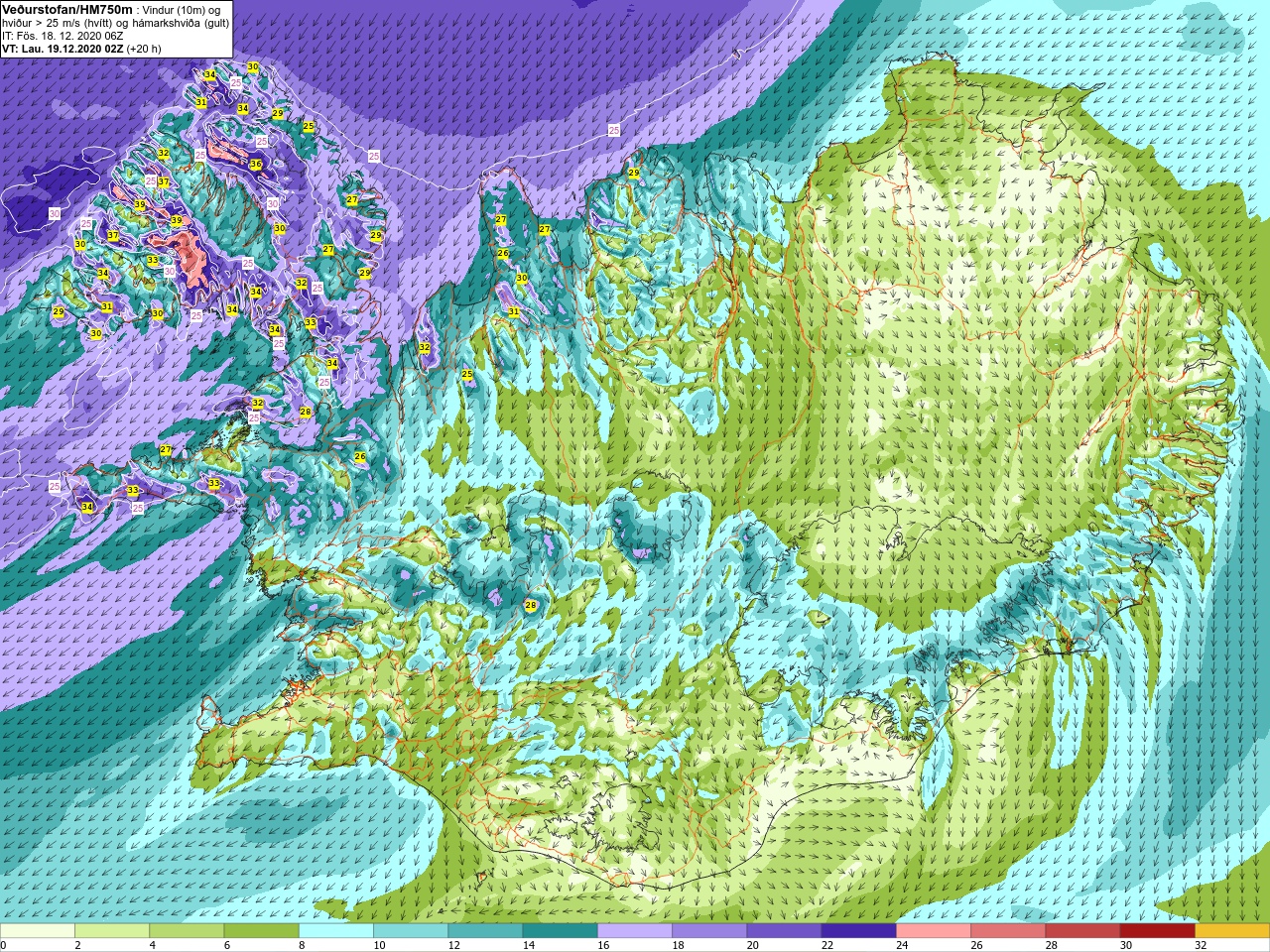
Task: Click the bold "VT: Lau. 19.12.2020 02Z" text
Action: click(64, 49)
